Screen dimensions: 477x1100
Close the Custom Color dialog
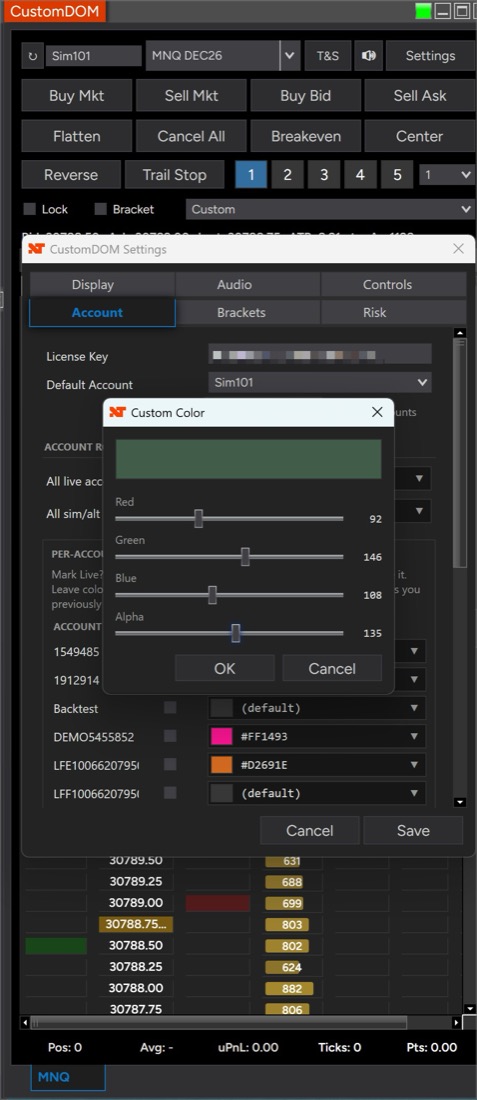(x=377, y=412)
